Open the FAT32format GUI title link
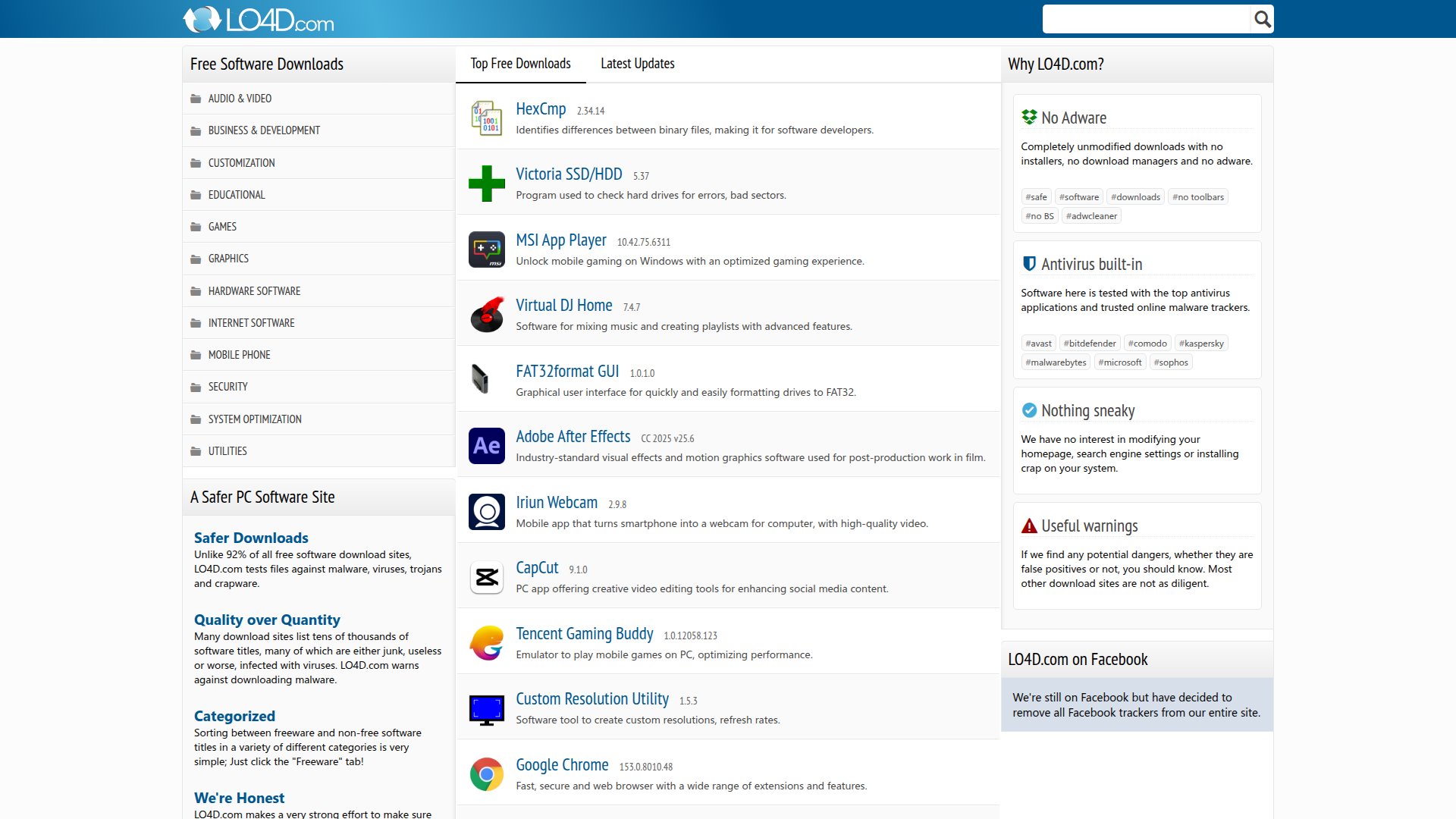 tap(567, 372)
